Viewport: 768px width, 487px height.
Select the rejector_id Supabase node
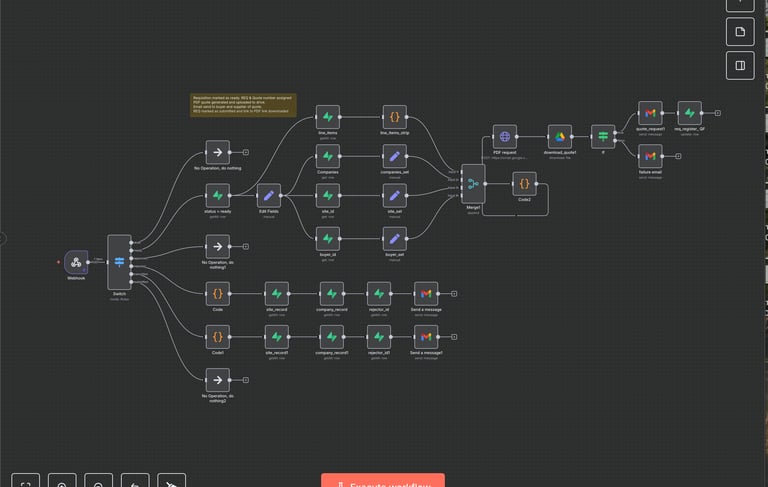pyautogui.click(x=379, y=293)
